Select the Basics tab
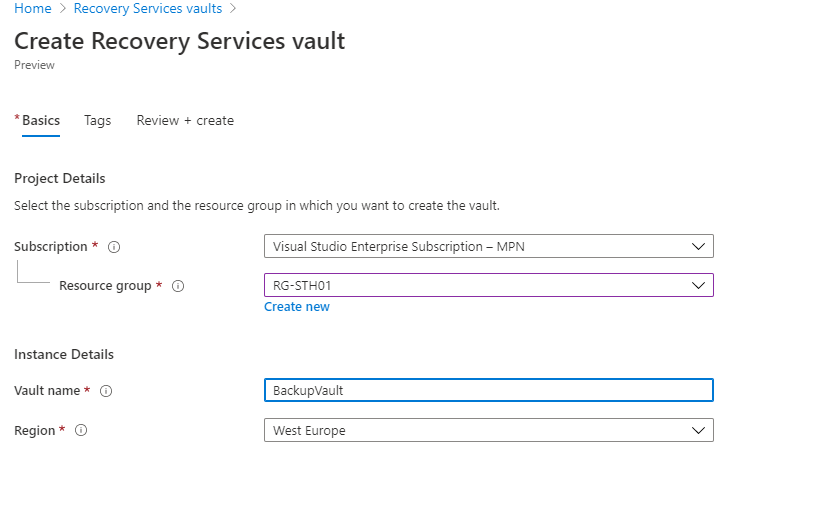This screenshot has height=518, width=837. [41, 120]
